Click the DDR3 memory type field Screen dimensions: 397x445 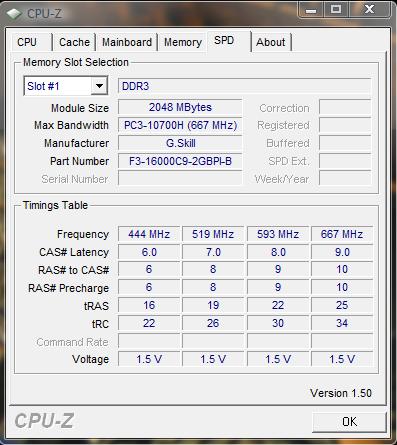click(244, 86)
